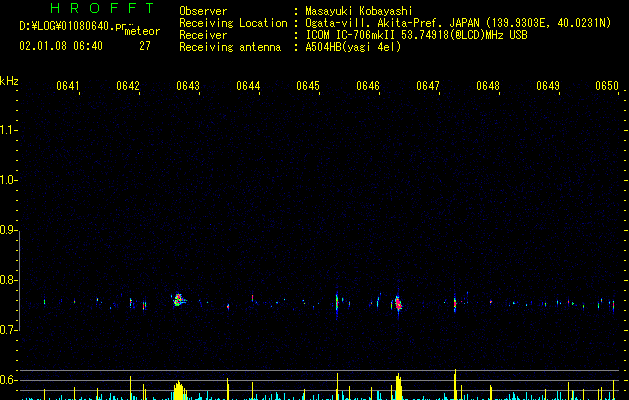Viewport: 629px width, 400px height.
Task: Select observer name Masayuki Kobayashi
Action: coord(358,11)
